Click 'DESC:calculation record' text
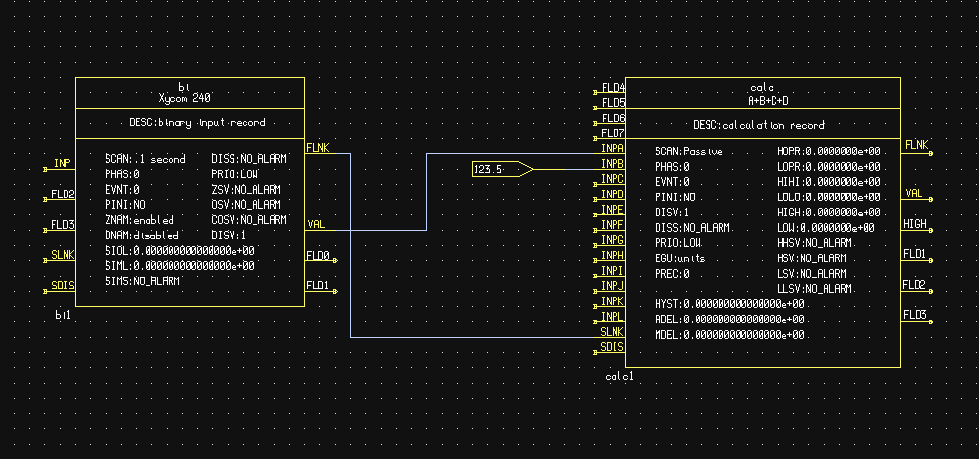979x459 pixels. click(759, 126)
